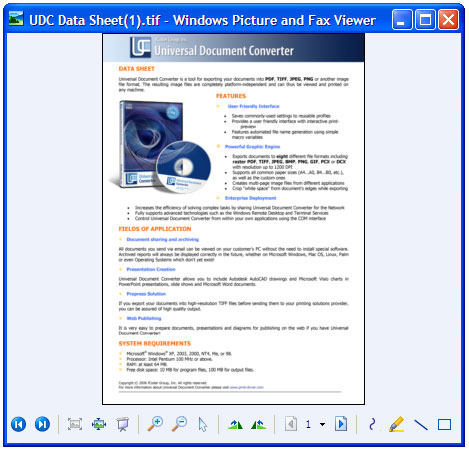Click the page number value 1
The image size is (469, 449).
tap(308, 424)
